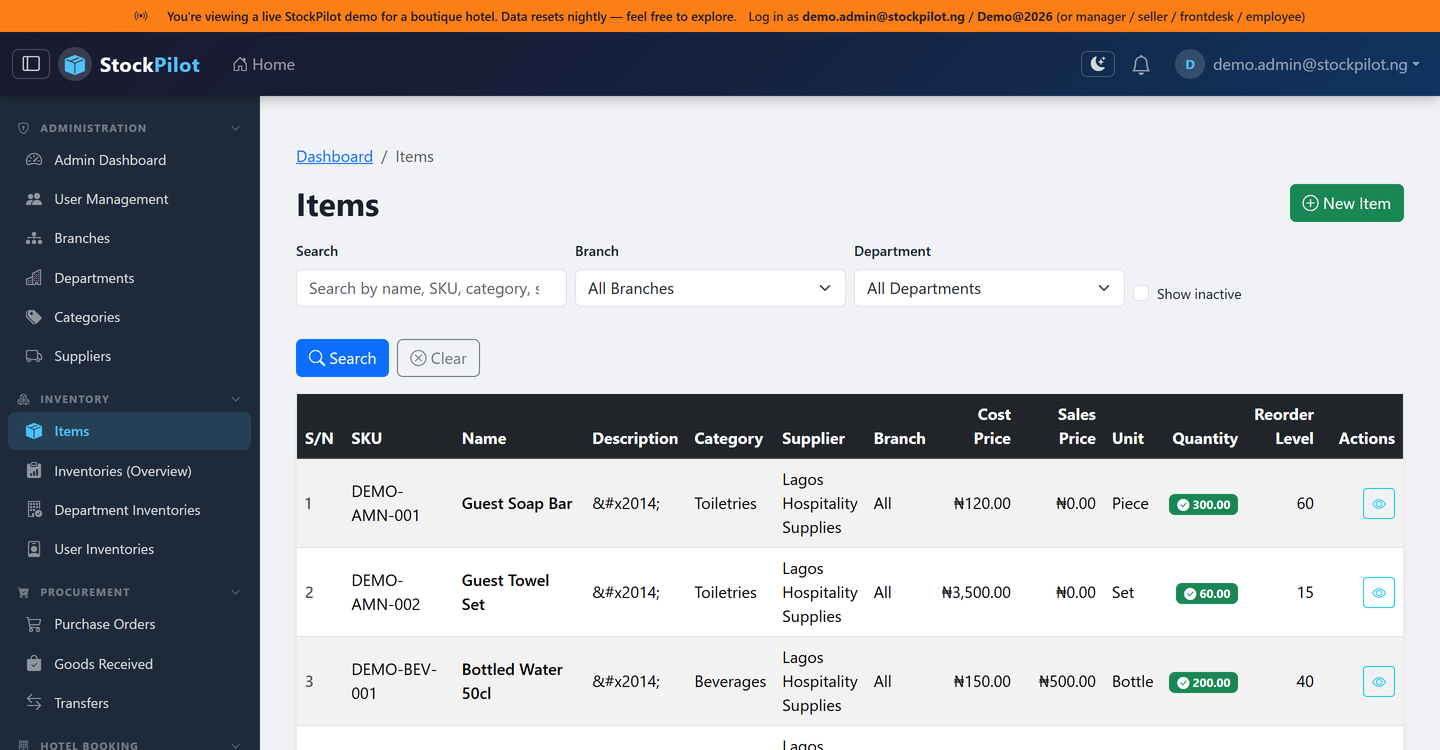Click the Transfers arrows icon
This screenshot has width=1440, height=750.
coord(34,703)
